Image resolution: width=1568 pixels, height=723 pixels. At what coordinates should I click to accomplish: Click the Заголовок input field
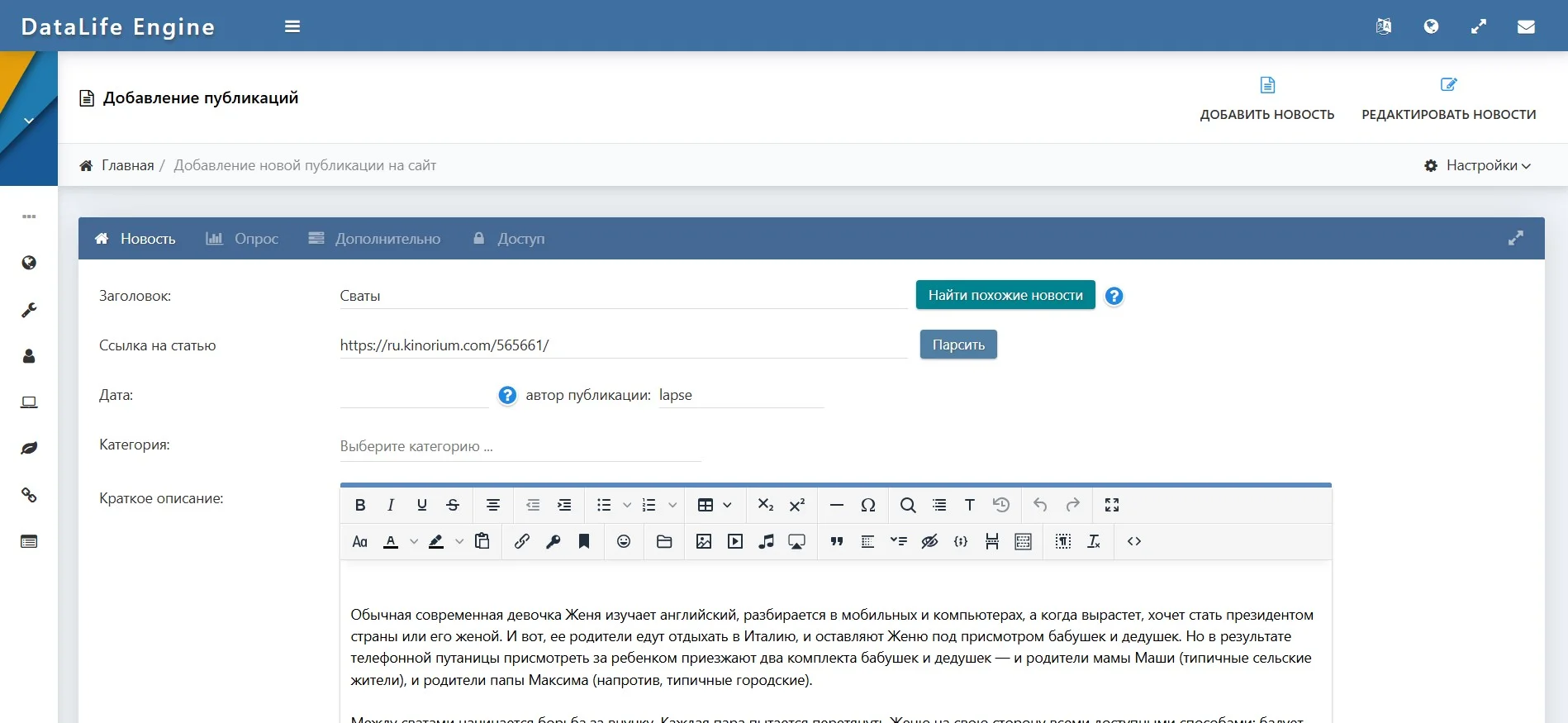[x=624, y=296]
